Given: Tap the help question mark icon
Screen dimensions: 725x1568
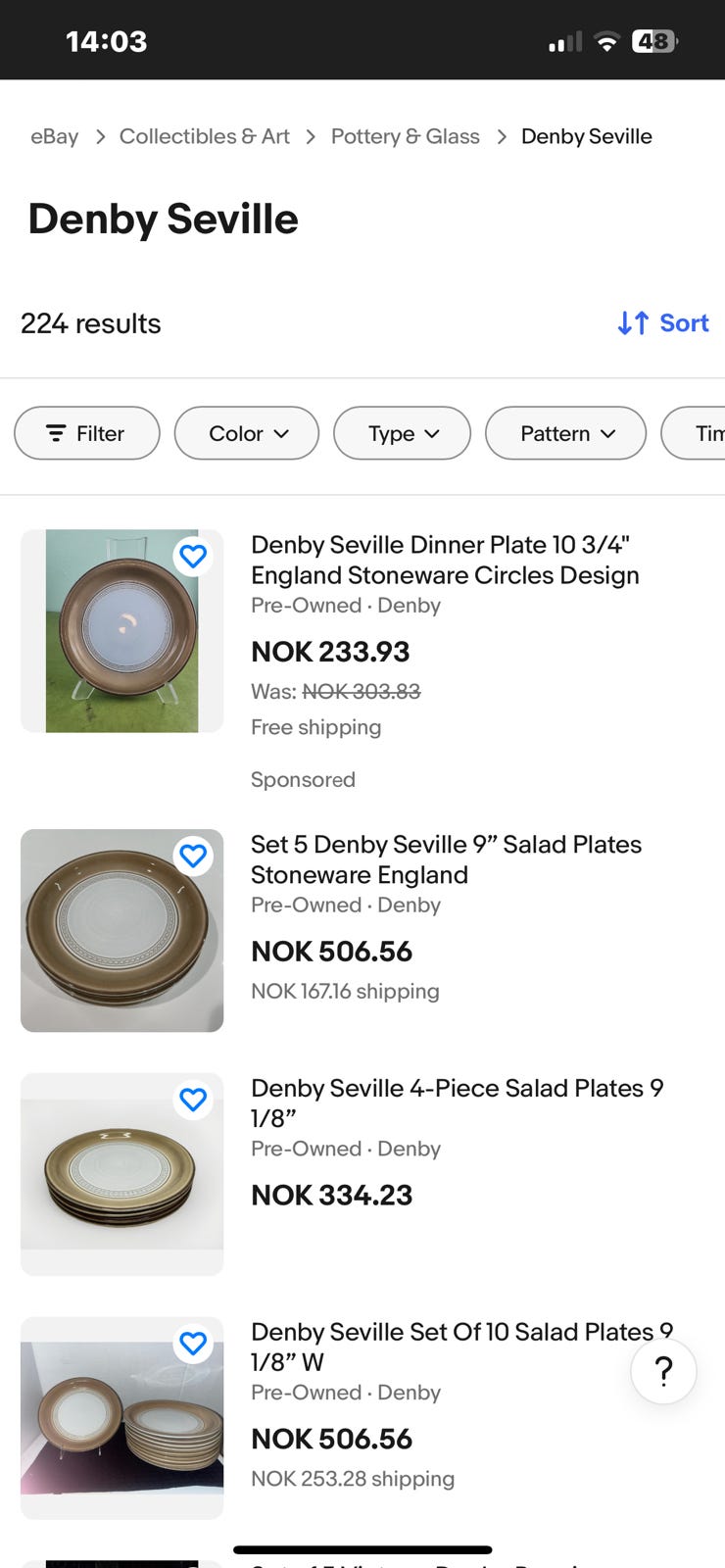Looking at the screenshot, I should (x=663, y=1371).
